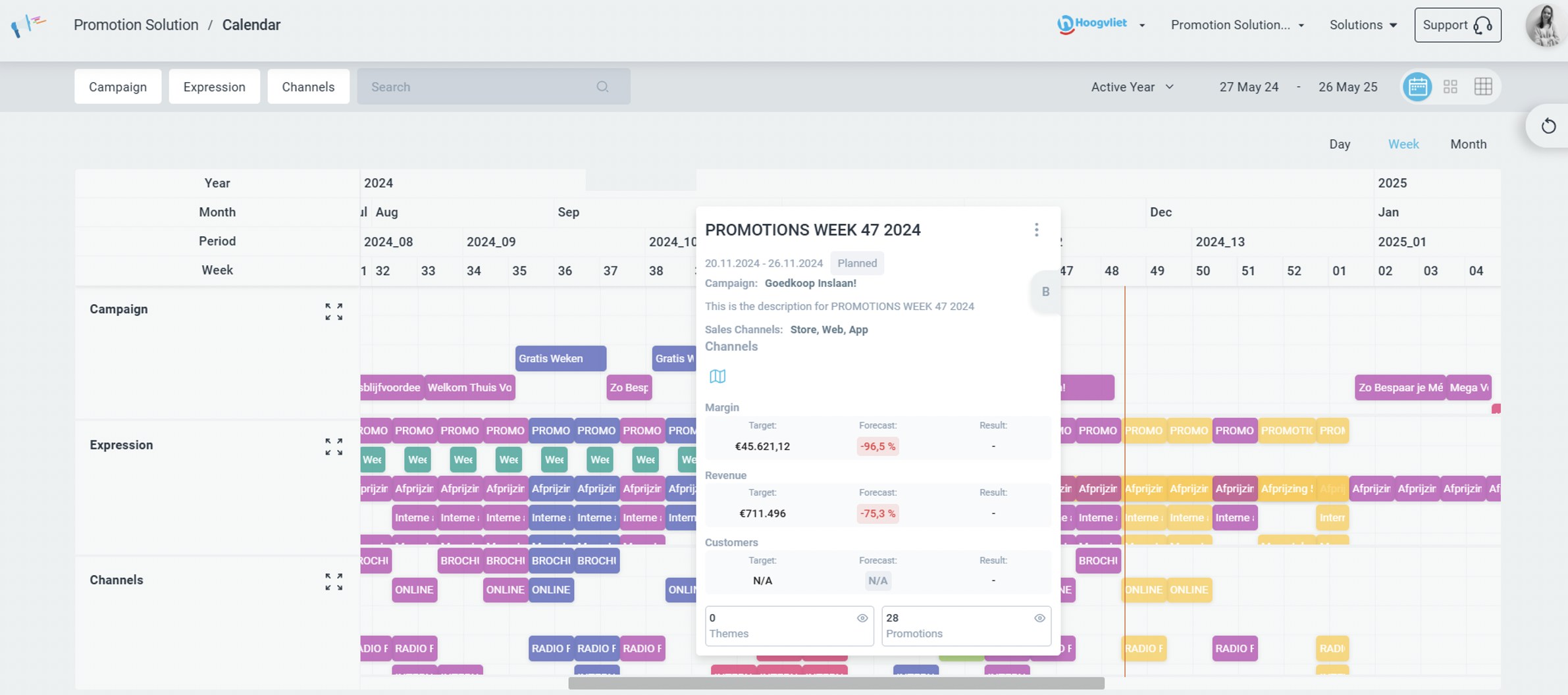Image resolution: width=1568 pixels, height=695 pixels.
Task: Select the Channels filter tab
Action: 308,86
